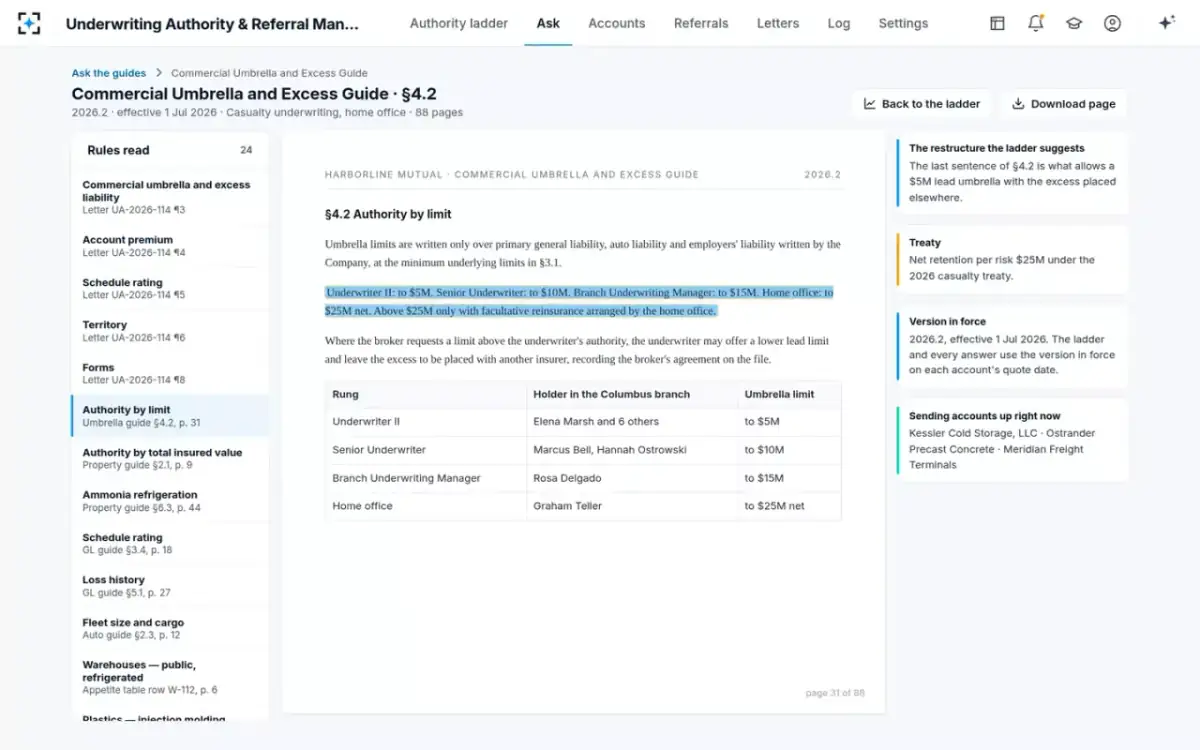The width and height of the screenshot is (1200, 750).
Task: Click the Underwriter II rung cell
Action: 426,422
